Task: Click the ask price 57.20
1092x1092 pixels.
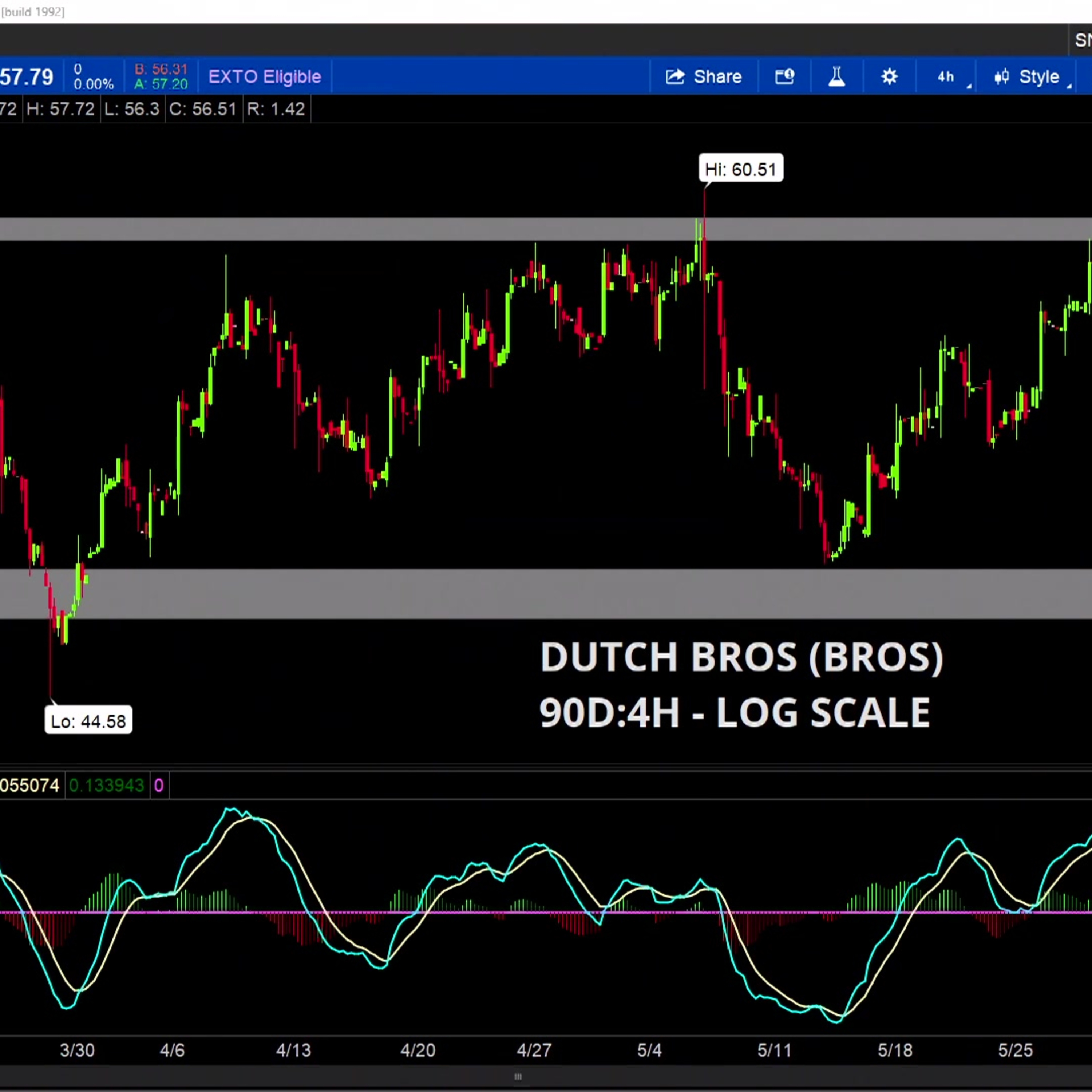Action: coord(161,84)
